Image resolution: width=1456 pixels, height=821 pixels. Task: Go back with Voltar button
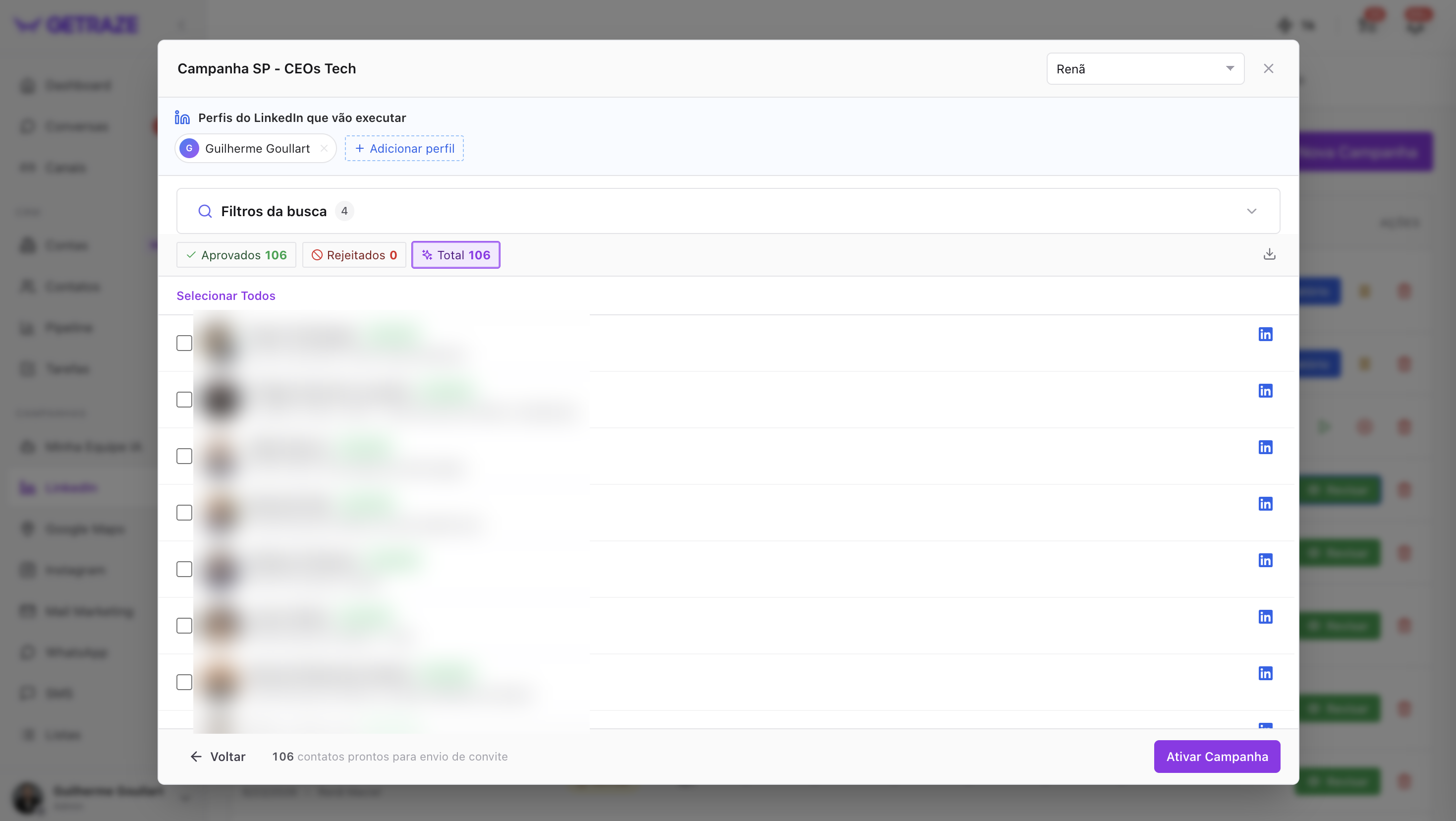(x=218, y=757)
